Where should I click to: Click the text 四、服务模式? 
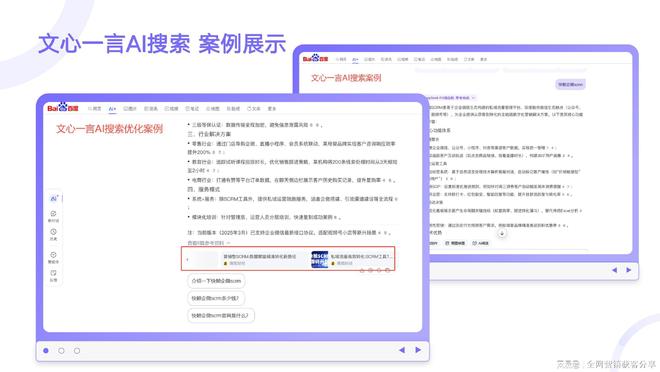(204, 189)
